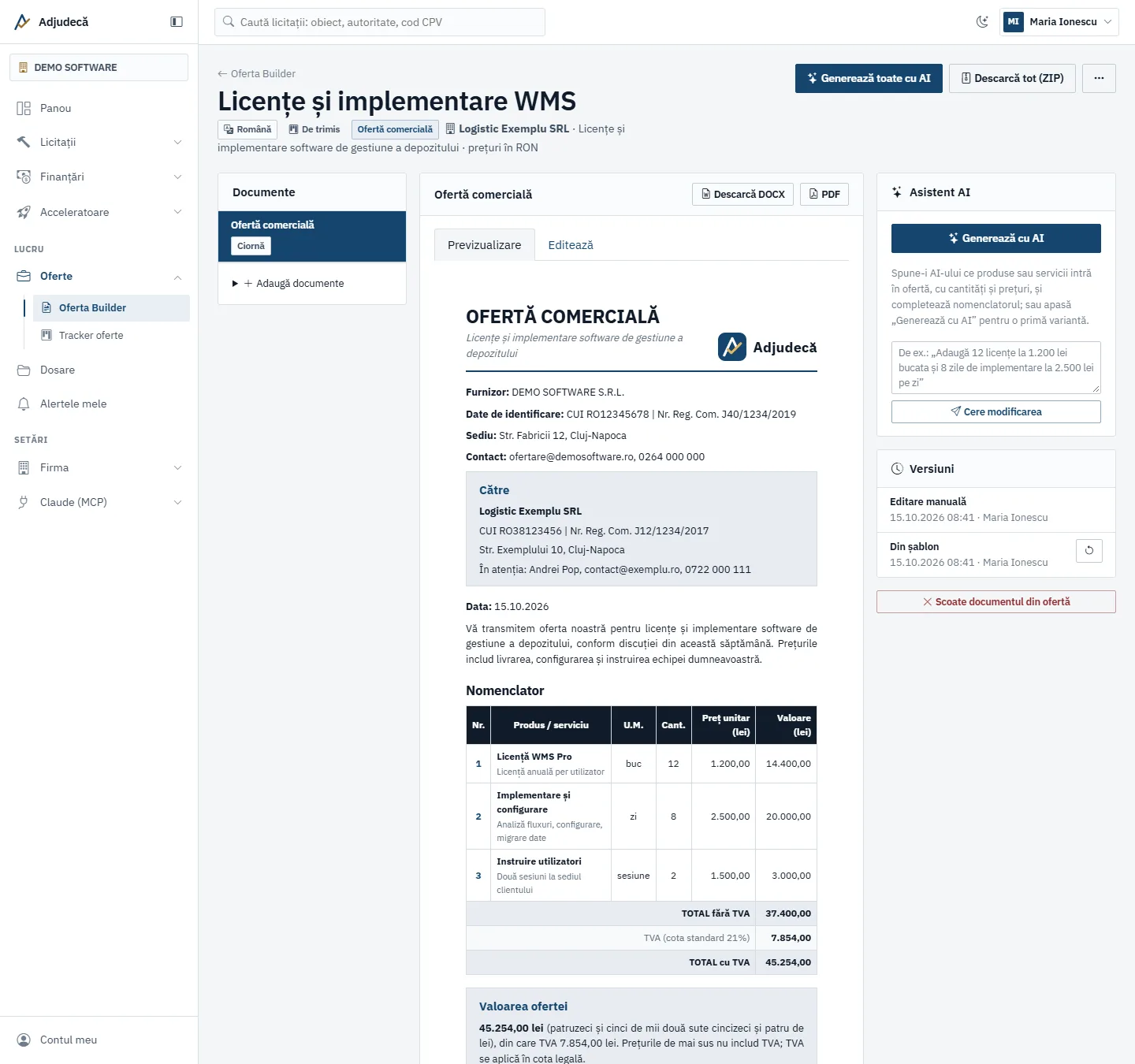The height and width of the screenshot is (1064, 1135).
Task: Open the three-dots more options menu
Action: tap(1099, 78)
